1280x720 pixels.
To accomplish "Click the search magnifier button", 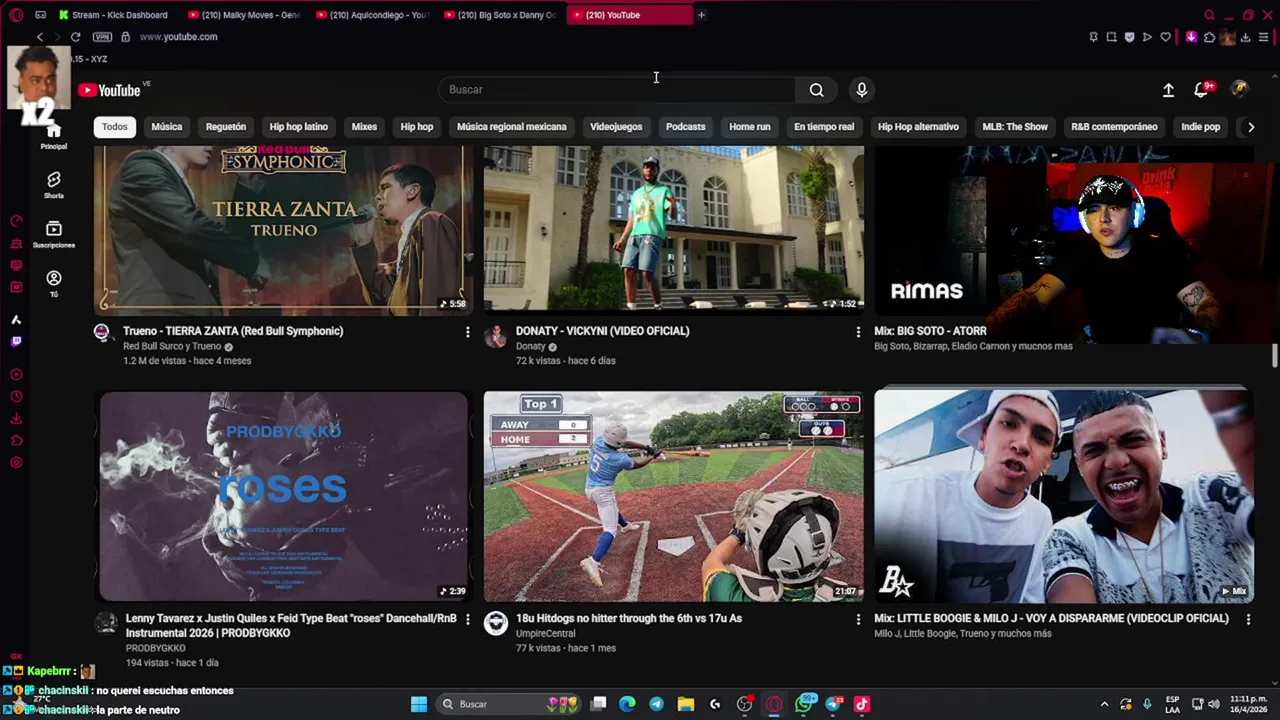I will (817, 90).
